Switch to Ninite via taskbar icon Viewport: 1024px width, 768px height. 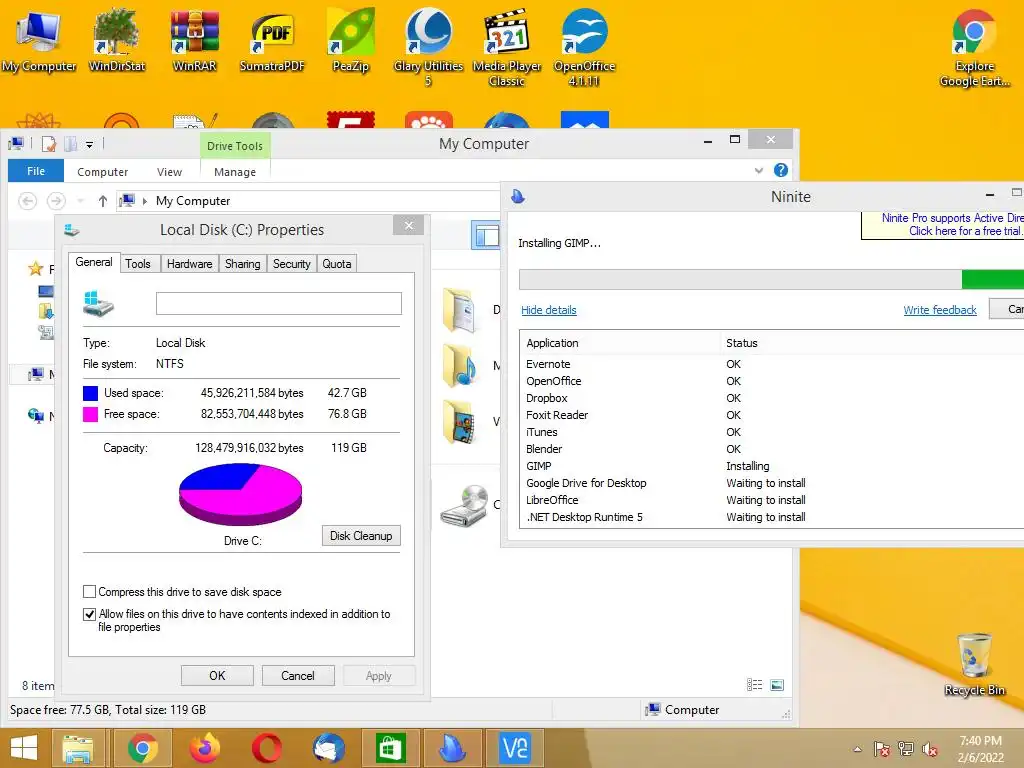click(453, 748)
